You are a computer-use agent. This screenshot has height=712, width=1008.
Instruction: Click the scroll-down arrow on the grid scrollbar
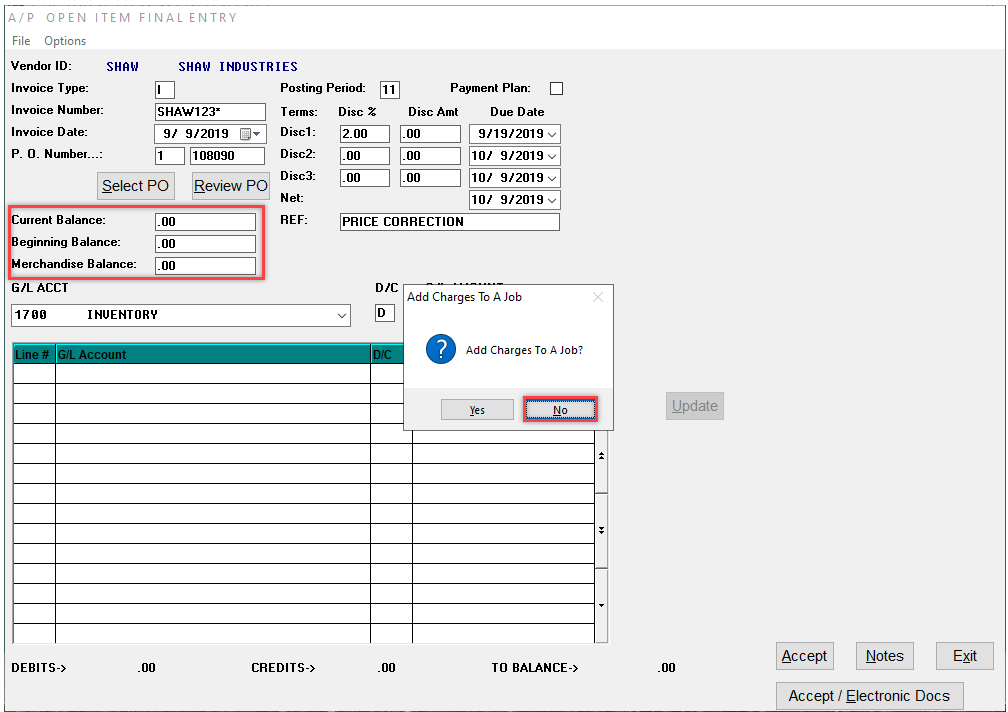(601, 605)
